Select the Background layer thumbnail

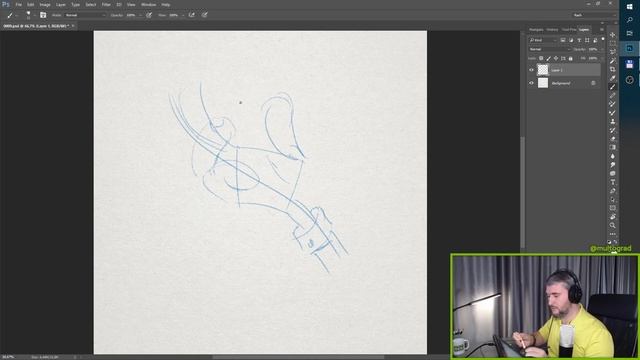[x=542, y=83]
